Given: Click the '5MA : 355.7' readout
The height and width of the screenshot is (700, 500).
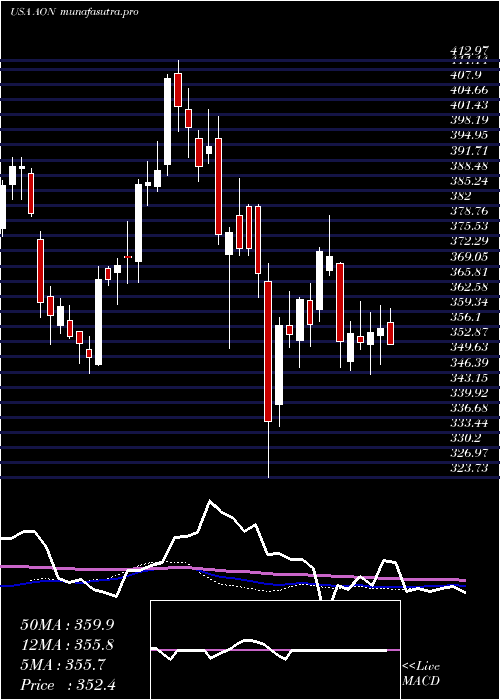Looking at the screenshot, I should tap(63, 665).
